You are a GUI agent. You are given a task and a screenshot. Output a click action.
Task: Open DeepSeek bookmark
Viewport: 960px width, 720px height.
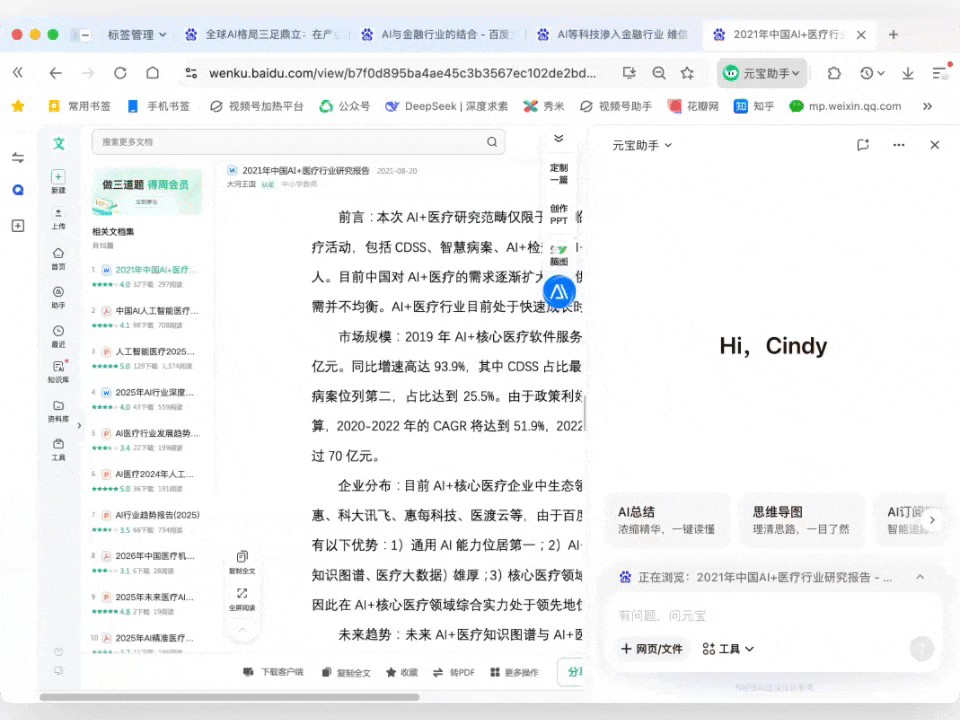click(446, 107)
